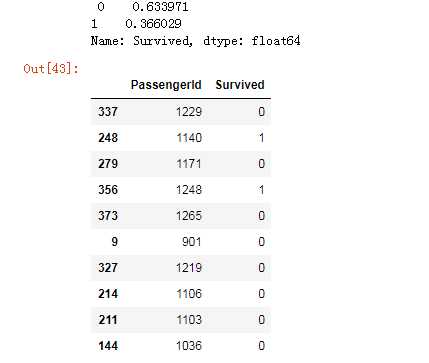Click row index 214

click(x=108, y=294)
